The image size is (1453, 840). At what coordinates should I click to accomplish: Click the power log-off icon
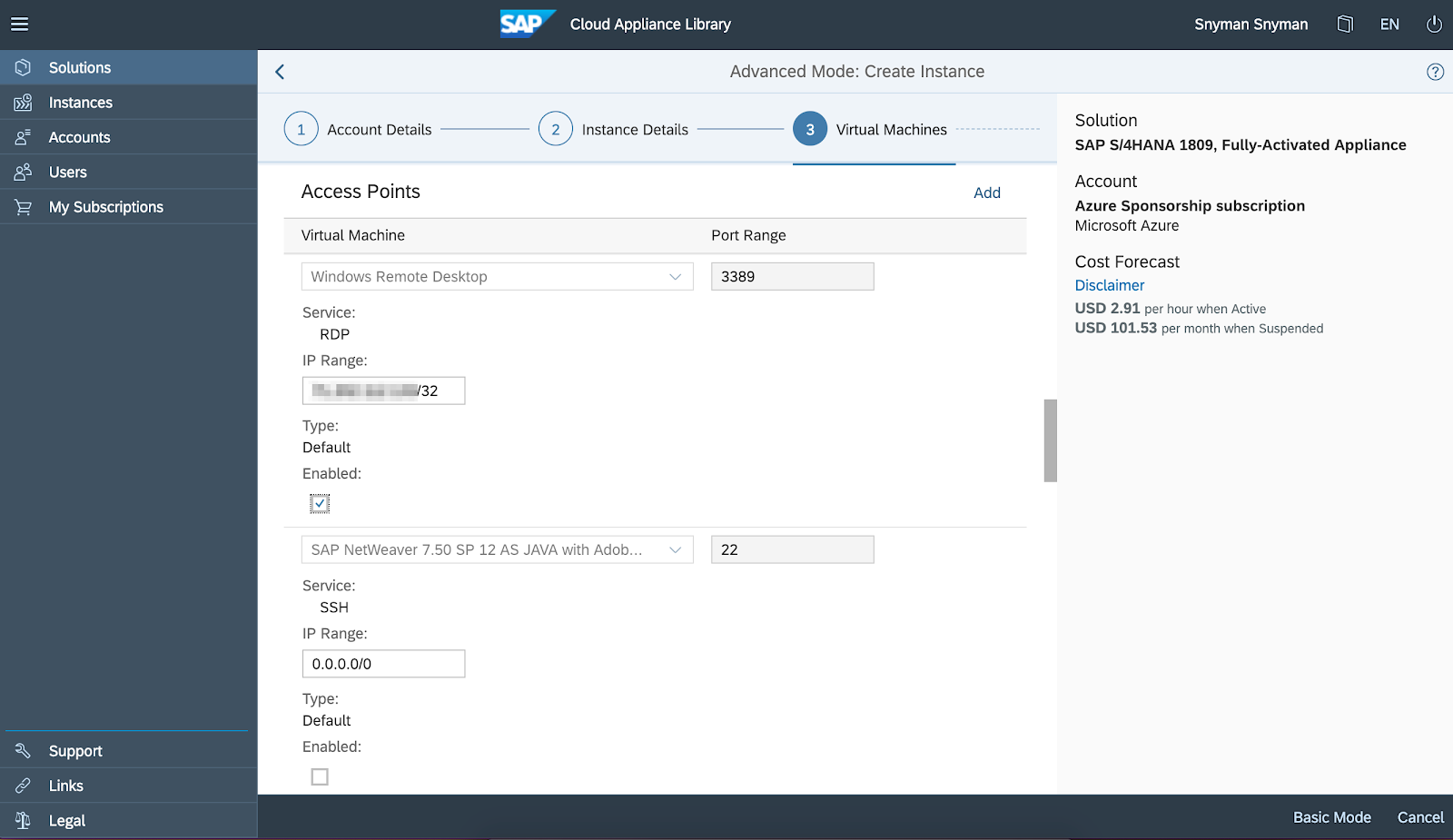point(1434,25)
